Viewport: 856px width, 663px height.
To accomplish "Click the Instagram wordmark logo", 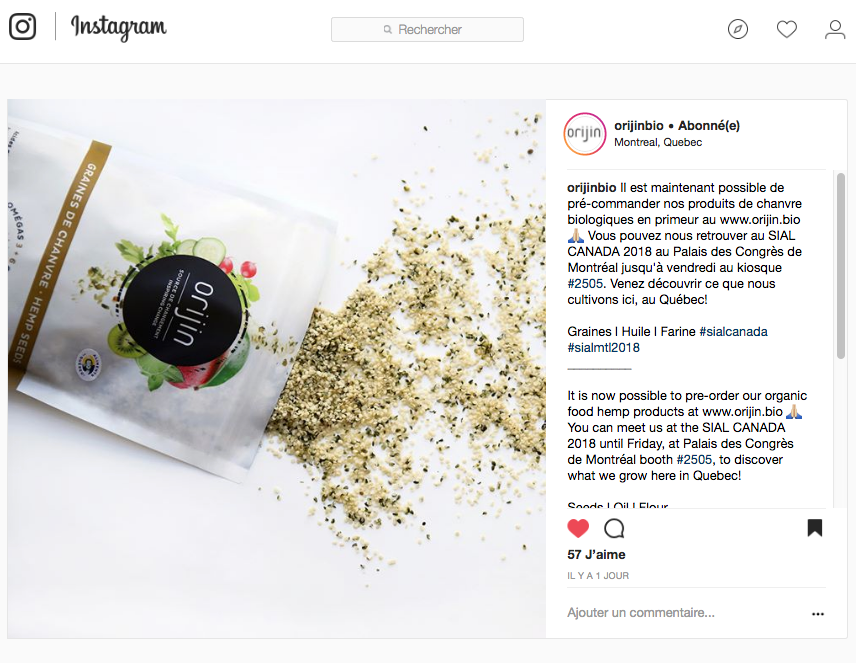I will 118,27.
